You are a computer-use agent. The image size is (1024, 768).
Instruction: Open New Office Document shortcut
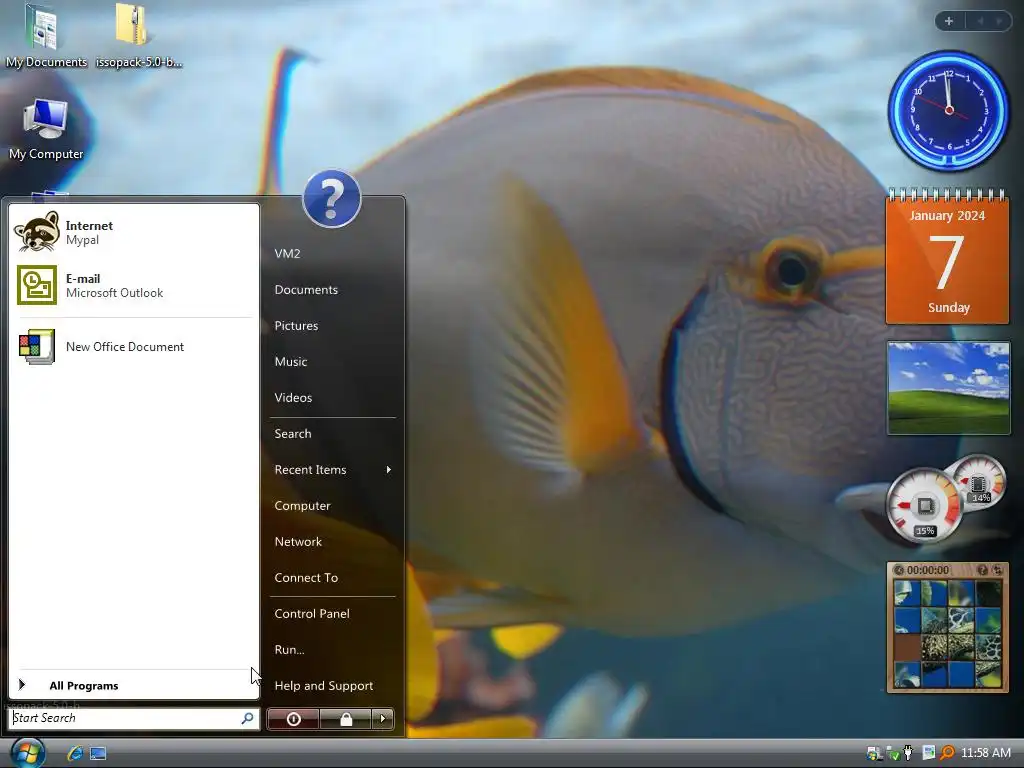click(134, 347)
